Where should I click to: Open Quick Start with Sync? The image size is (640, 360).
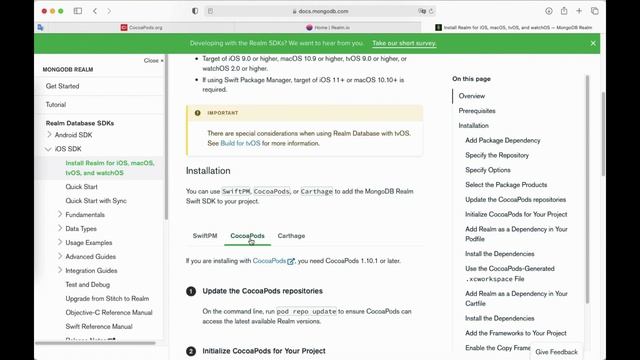[96, 200]
